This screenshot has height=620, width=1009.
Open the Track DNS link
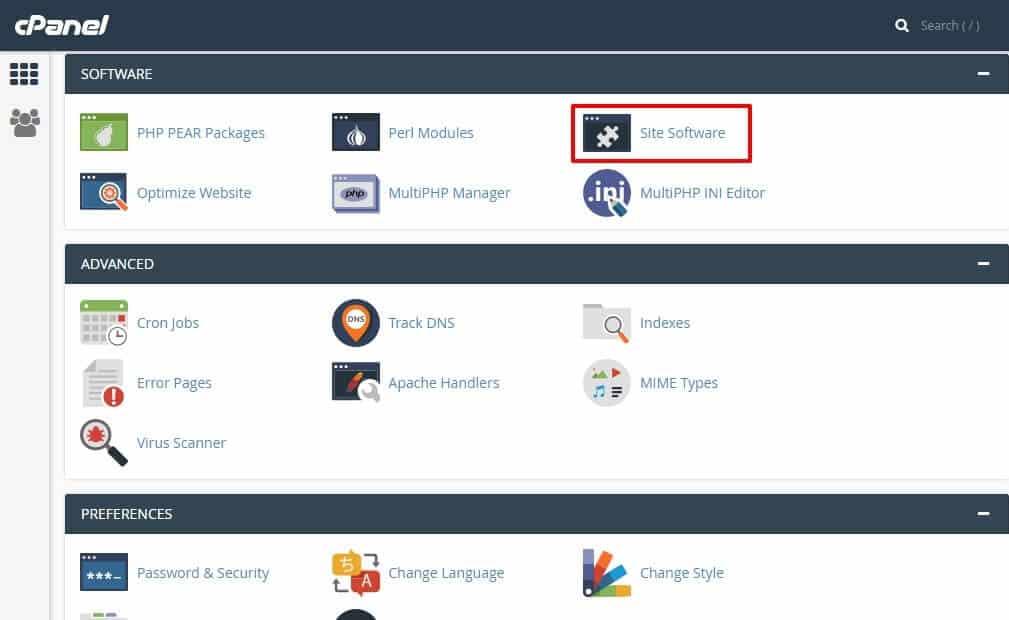[x=421, y=323]
